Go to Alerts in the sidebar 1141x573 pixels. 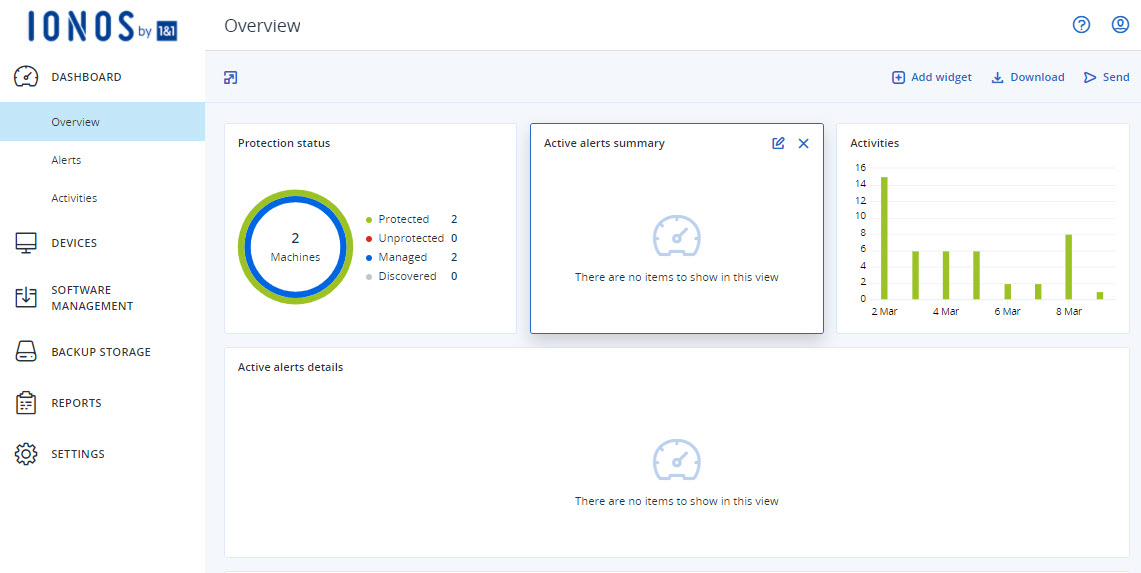point(66,160)
